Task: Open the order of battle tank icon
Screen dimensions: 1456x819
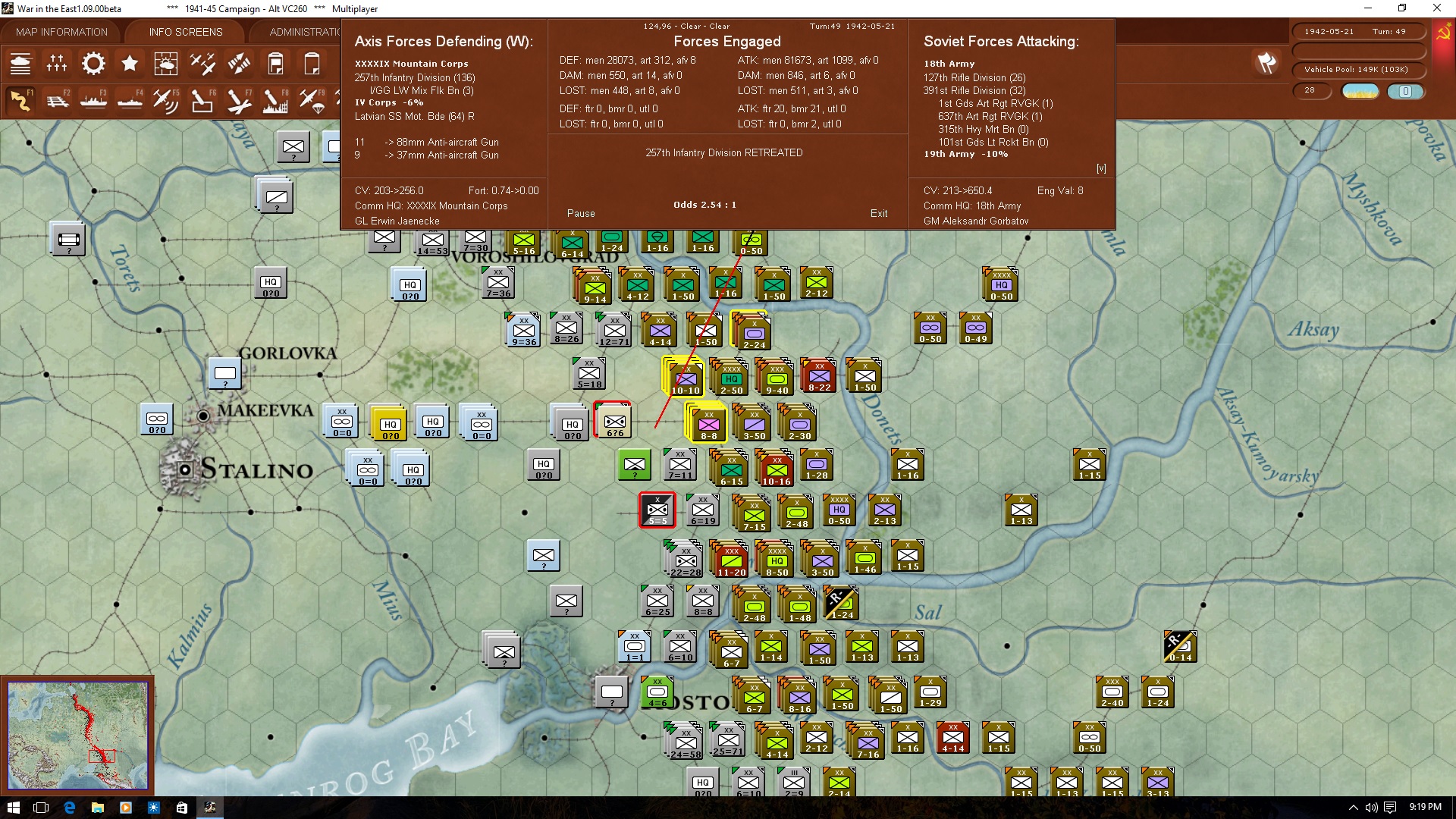Action: coord(20,64)
